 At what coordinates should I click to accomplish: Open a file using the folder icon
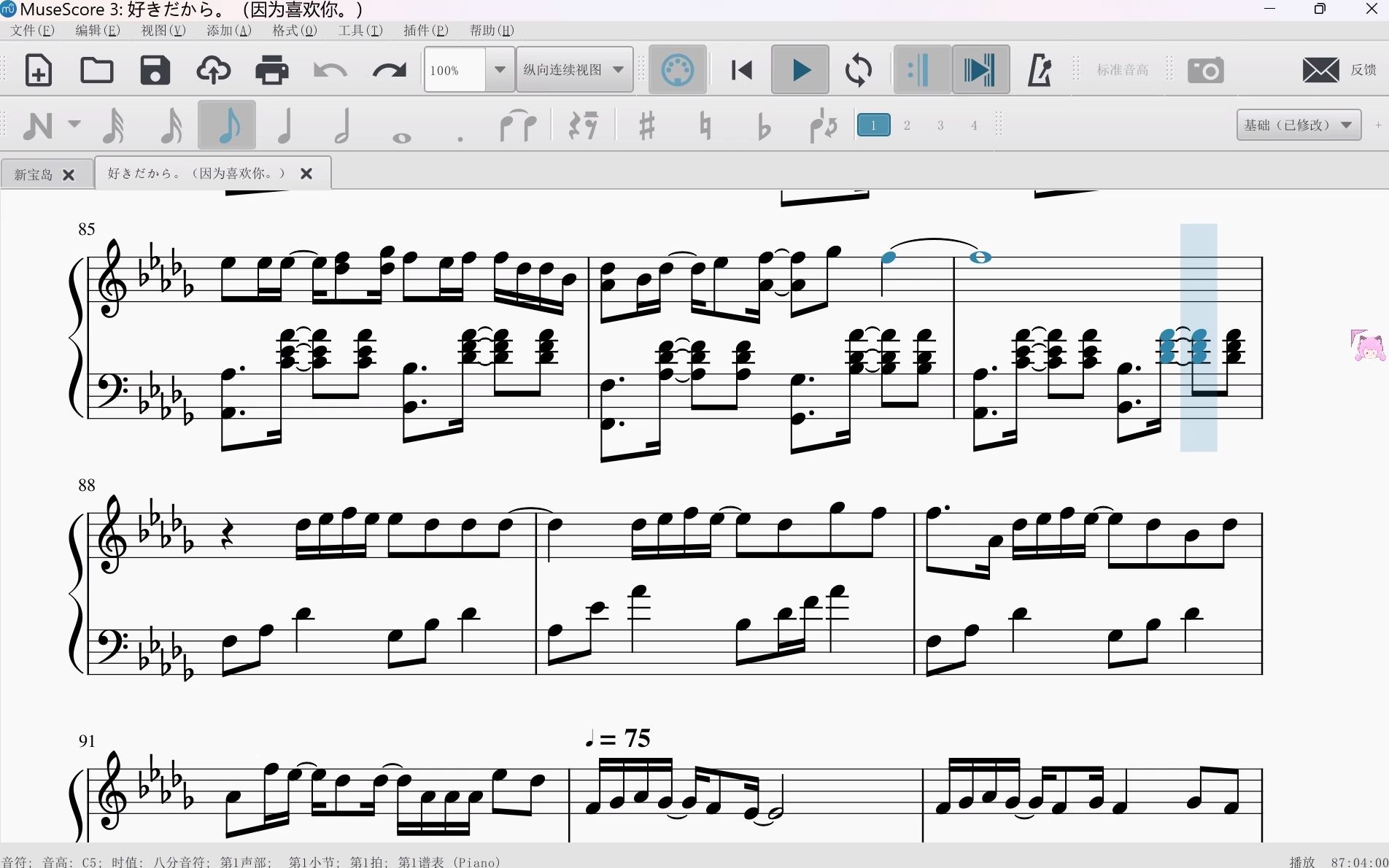point(96,70)
